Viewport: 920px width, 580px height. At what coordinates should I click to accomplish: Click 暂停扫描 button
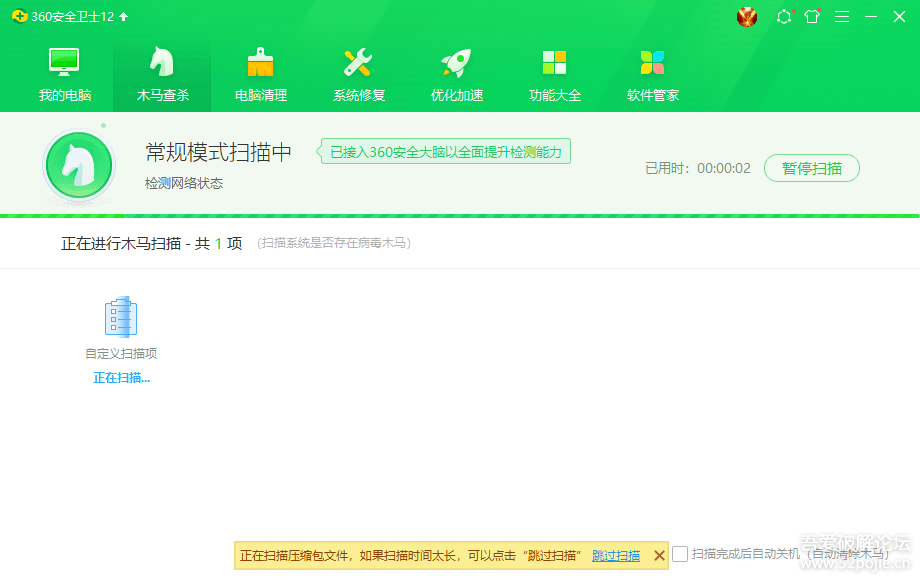811,168
